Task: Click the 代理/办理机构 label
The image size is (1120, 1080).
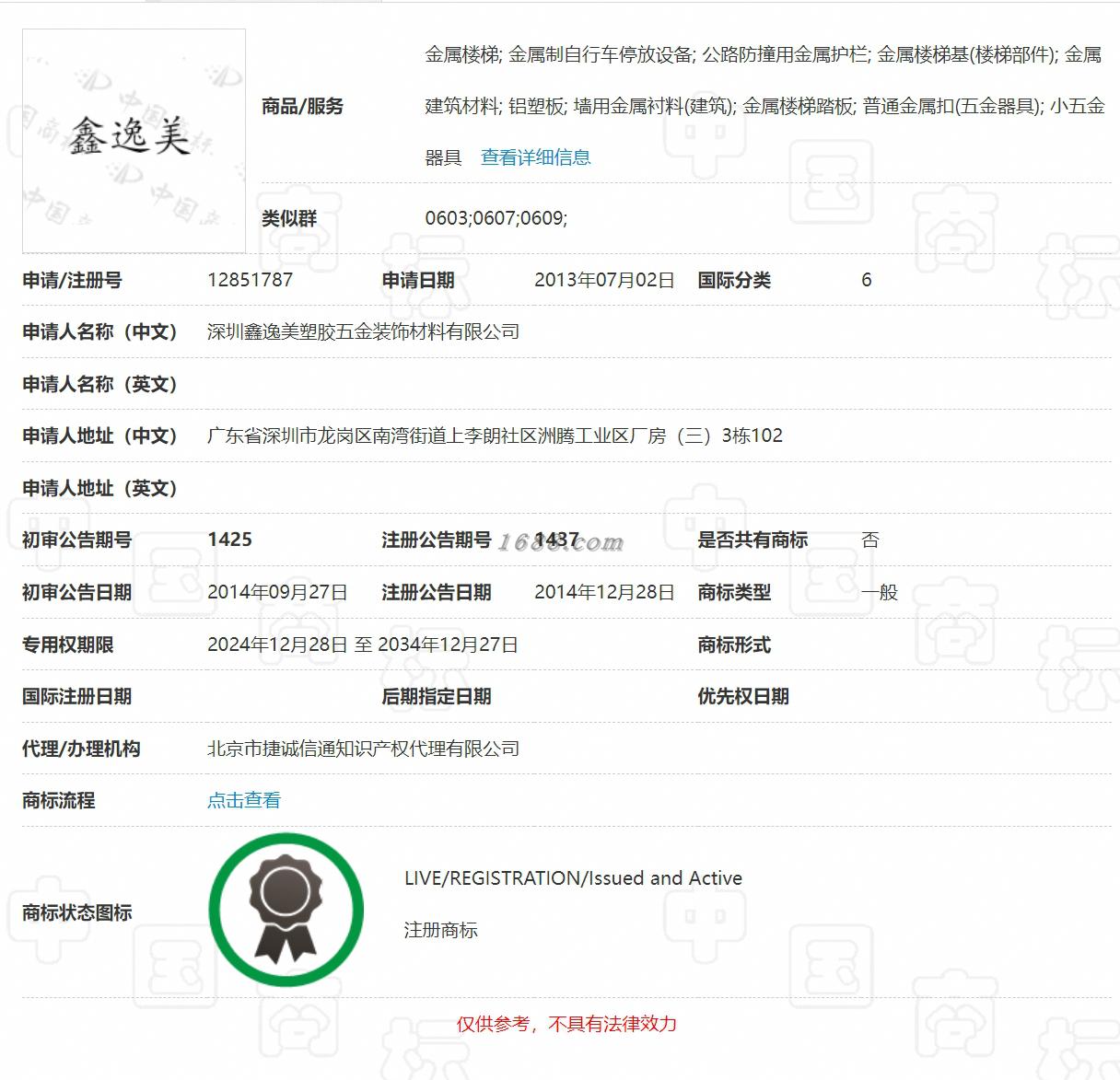Action: pyautogui.click(x=82, y=749)
